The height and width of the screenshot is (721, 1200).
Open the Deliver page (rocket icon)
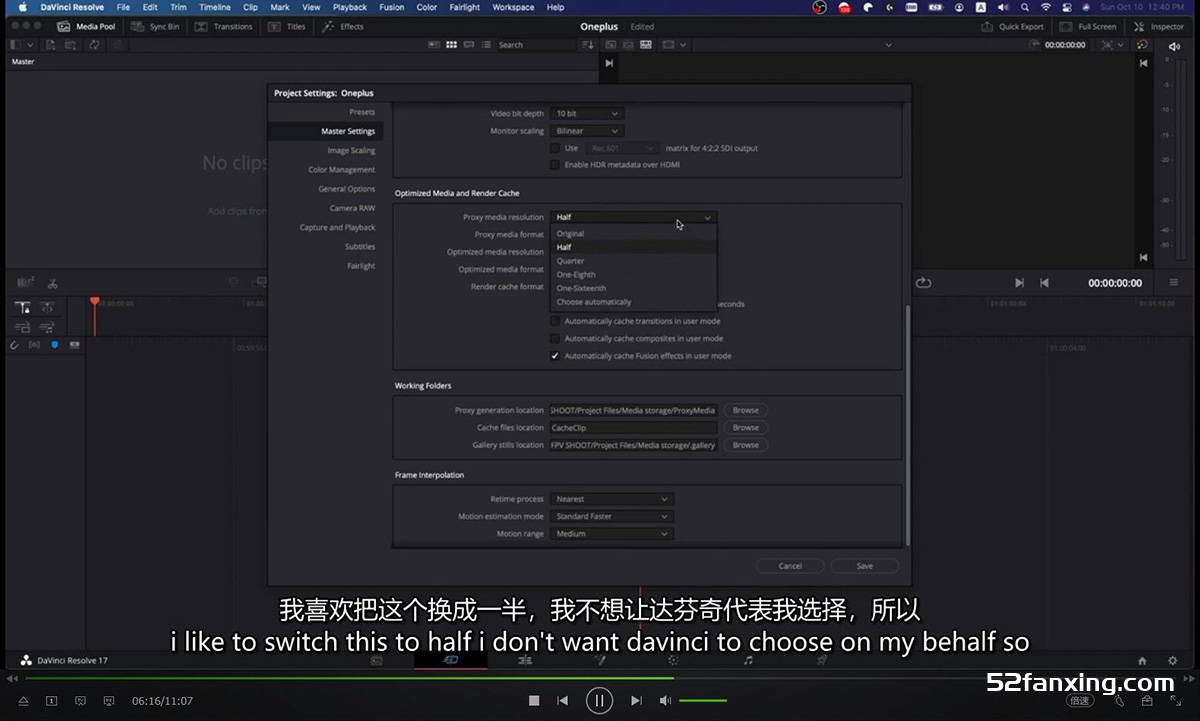[x=822, y=660]
